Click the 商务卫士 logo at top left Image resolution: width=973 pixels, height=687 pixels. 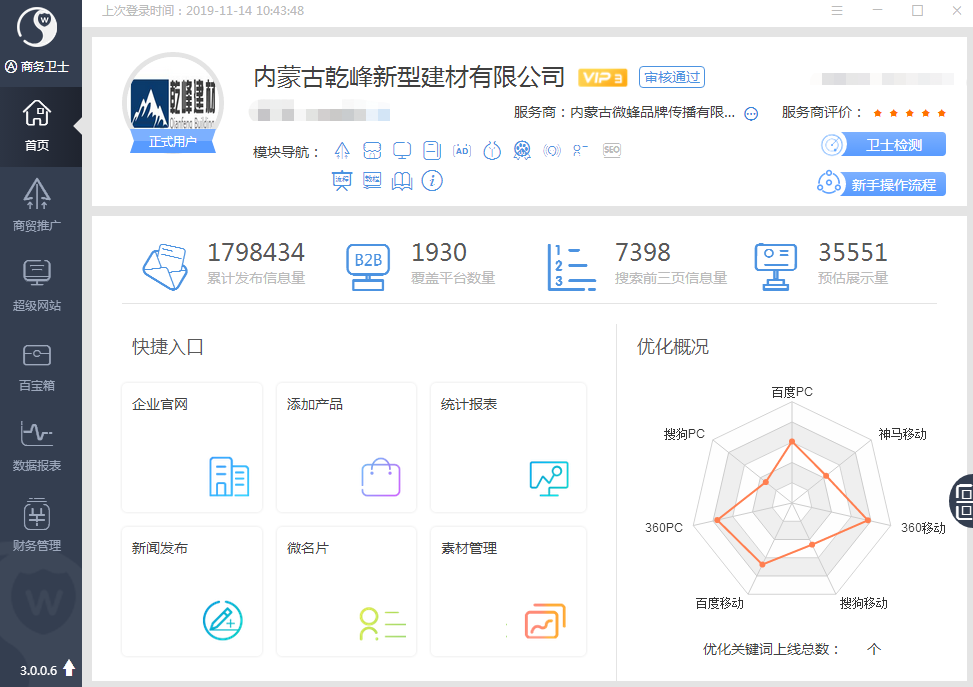(x=37, y=28)
